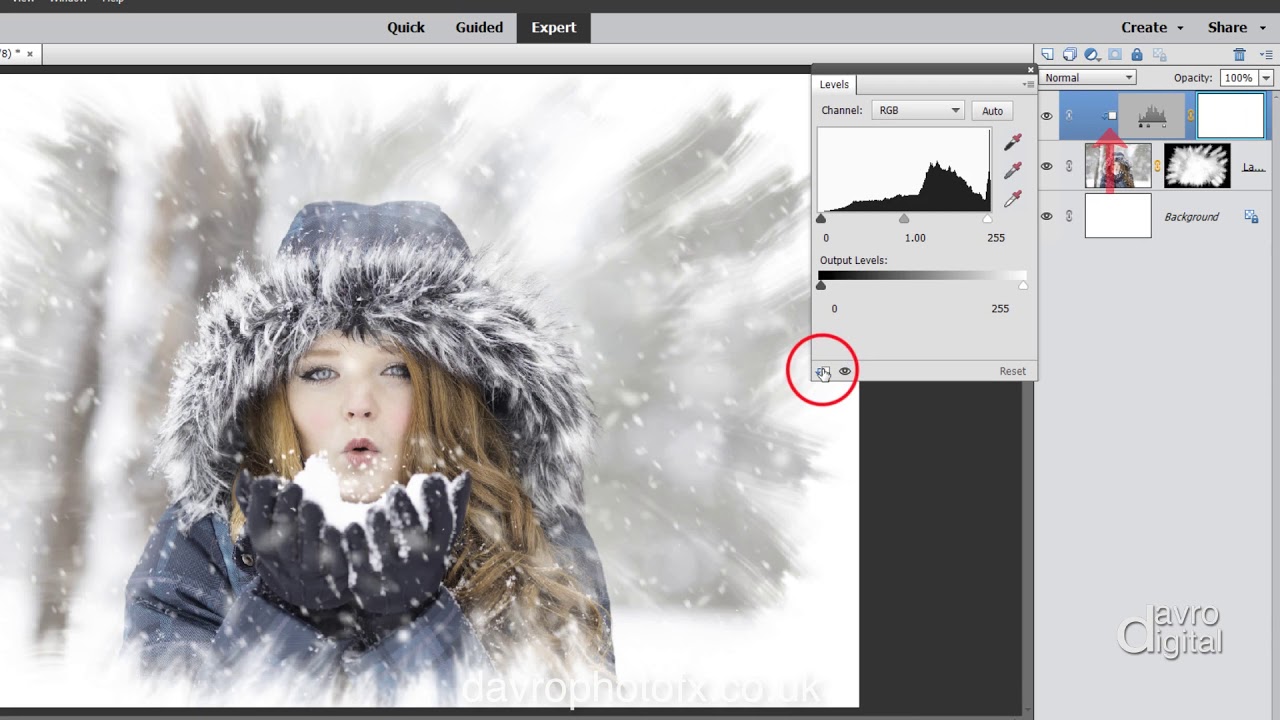Open the Create dropdown menu

coord(1152,27)
